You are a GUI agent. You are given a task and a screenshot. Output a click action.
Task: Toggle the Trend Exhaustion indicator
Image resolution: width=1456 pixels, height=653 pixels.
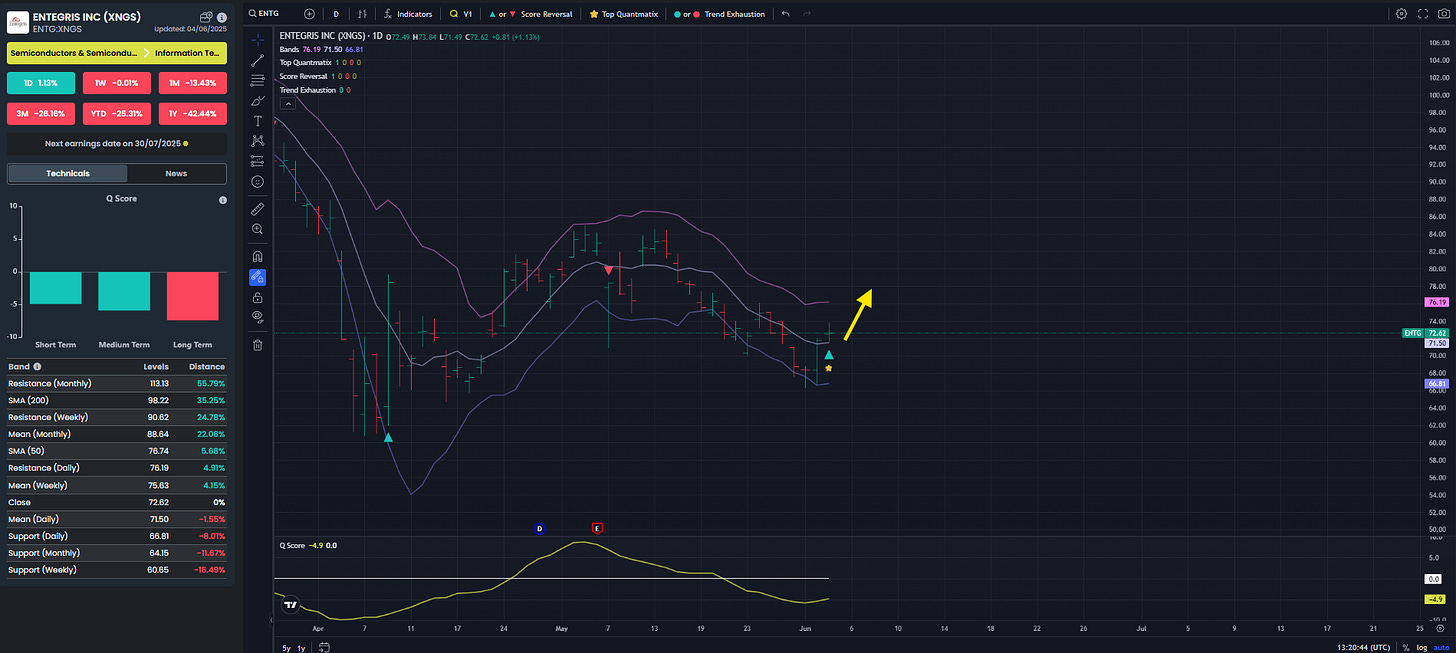[720, 14]
